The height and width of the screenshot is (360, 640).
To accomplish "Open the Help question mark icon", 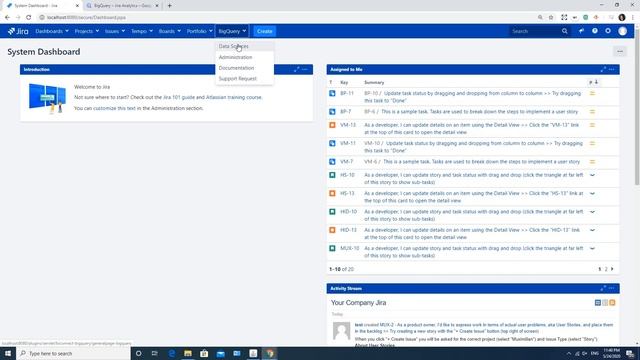I will [595, 31].
